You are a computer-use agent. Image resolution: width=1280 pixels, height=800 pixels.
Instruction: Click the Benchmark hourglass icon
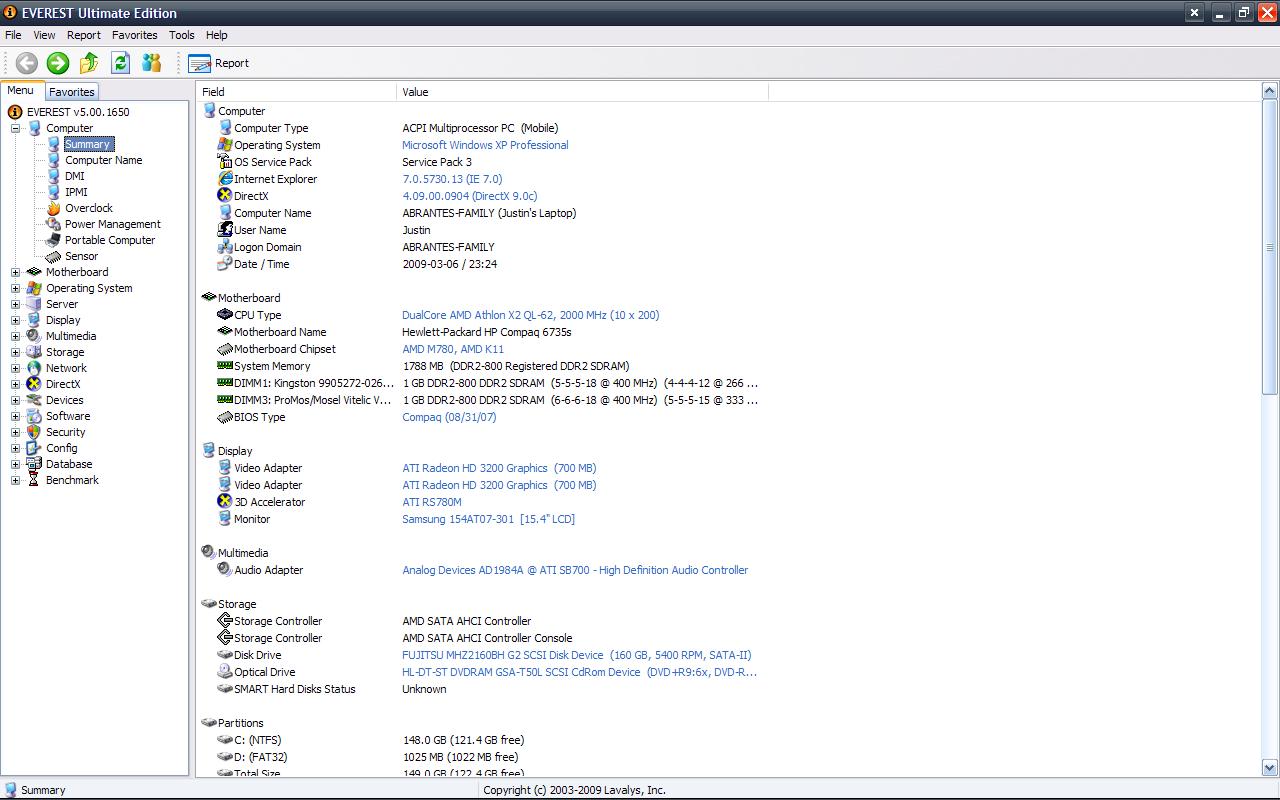tap(34, 480)
